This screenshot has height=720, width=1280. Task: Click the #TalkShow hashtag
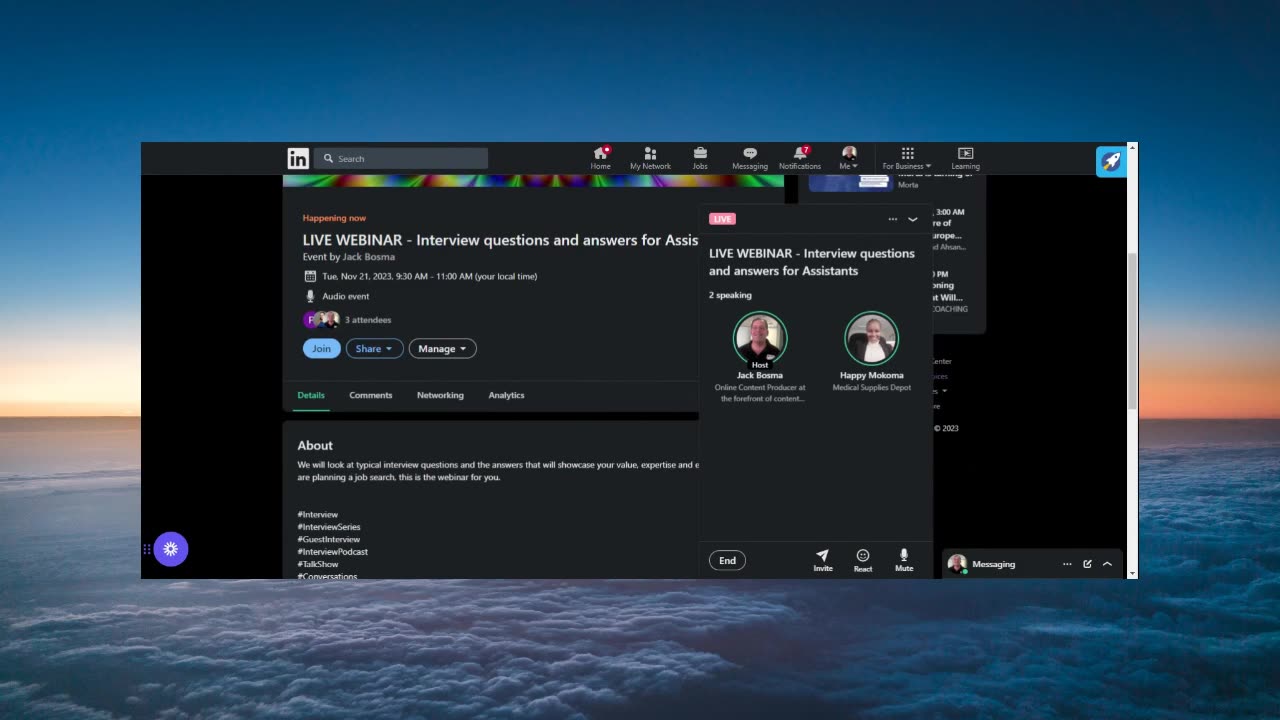318,564
